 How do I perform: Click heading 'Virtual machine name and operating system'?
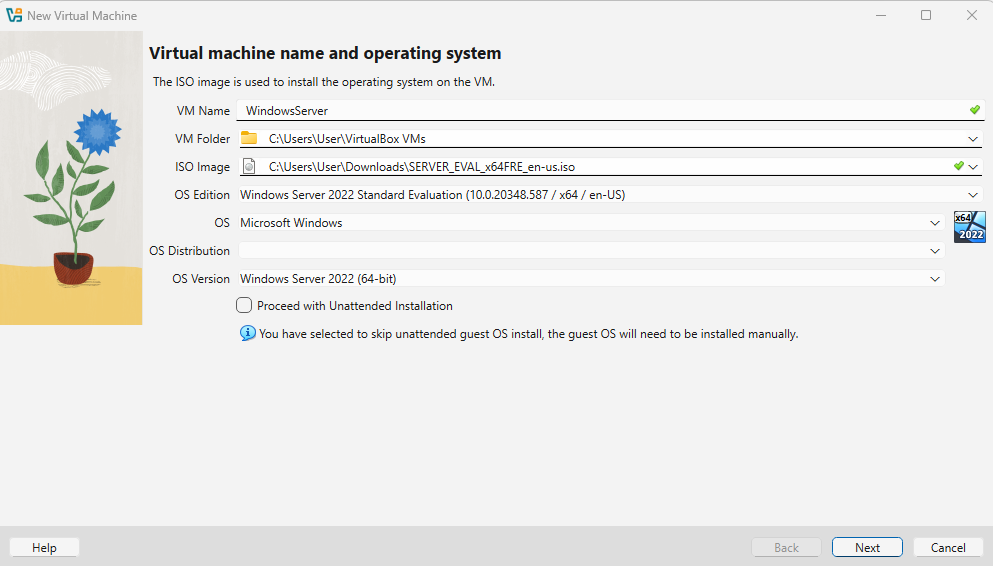[x=325, y=53]
